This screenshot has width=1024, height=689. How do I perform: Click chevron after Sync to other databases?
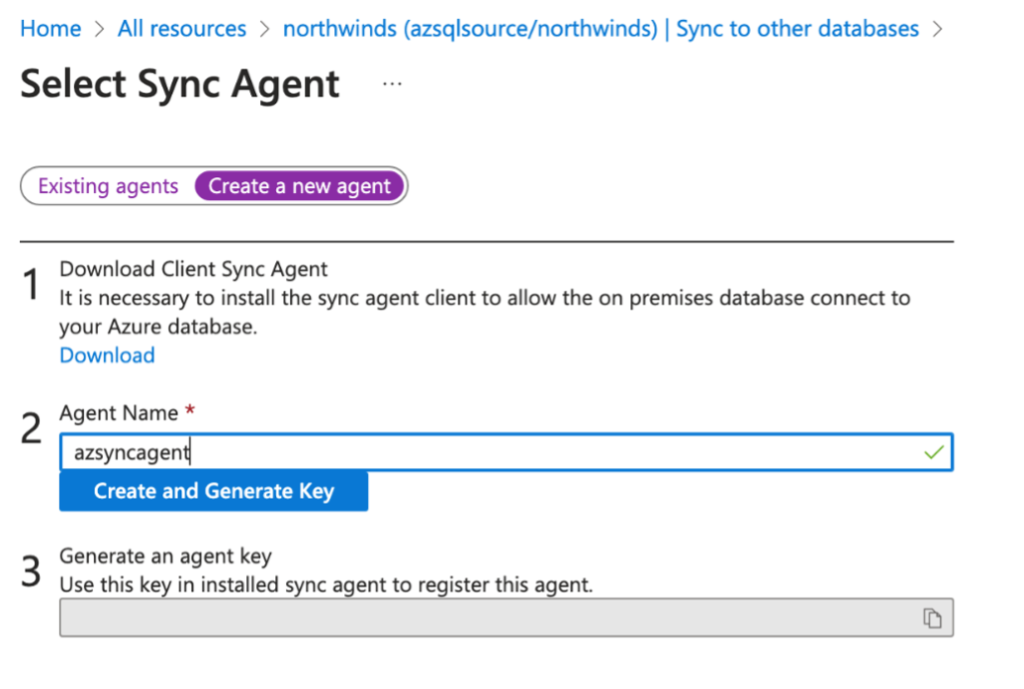[937, 28]
